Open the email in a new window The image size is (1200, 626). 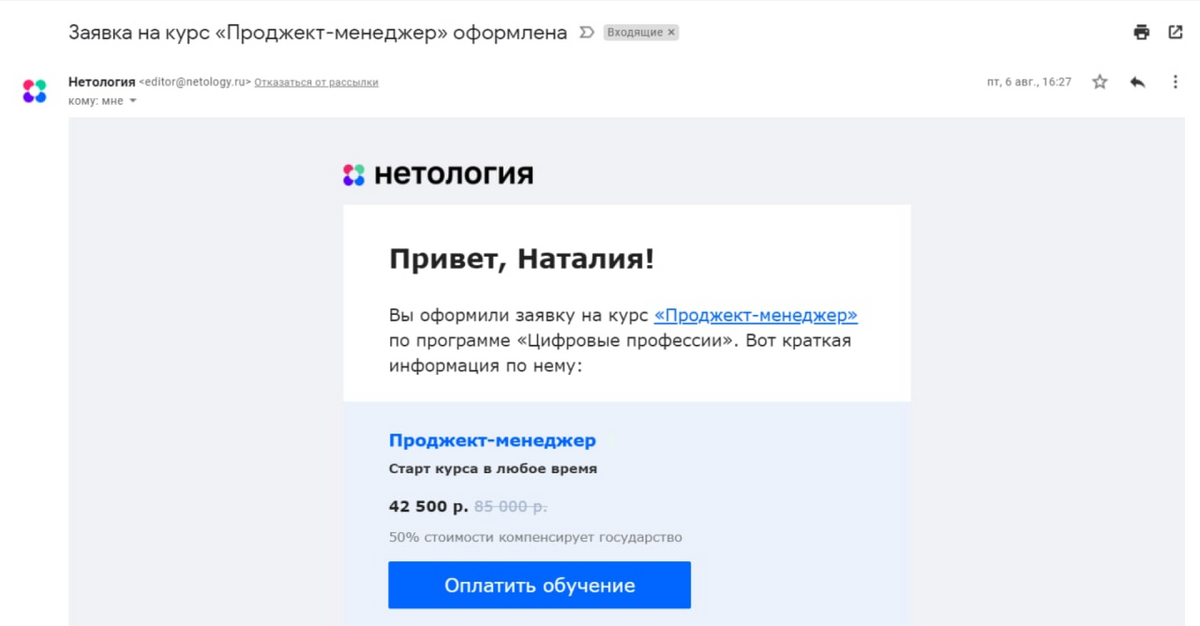point(1175,32)
